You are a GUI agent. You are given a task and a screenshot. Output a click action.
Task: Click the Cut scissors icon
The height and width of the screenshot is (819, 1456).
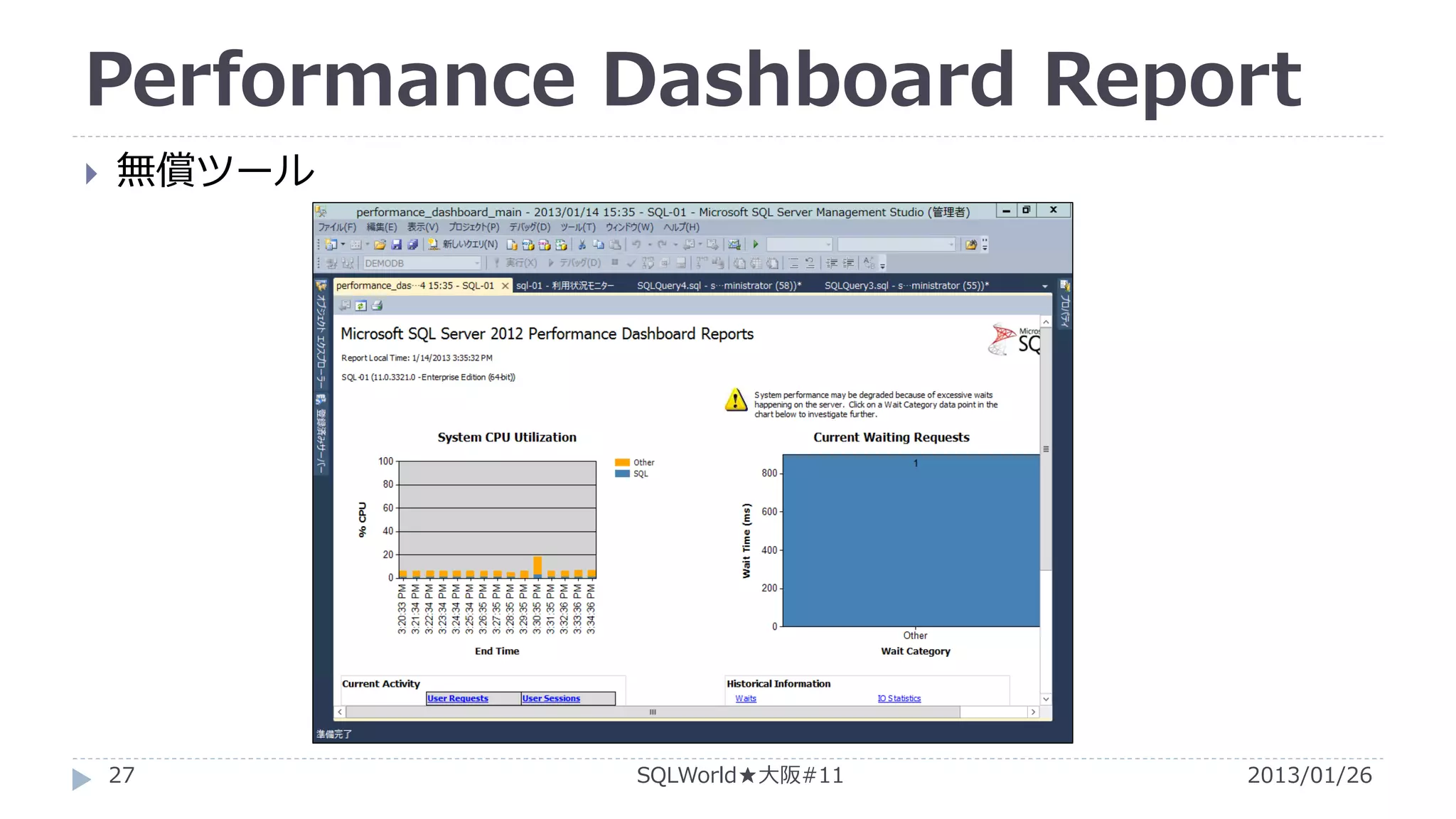[582, 245]
